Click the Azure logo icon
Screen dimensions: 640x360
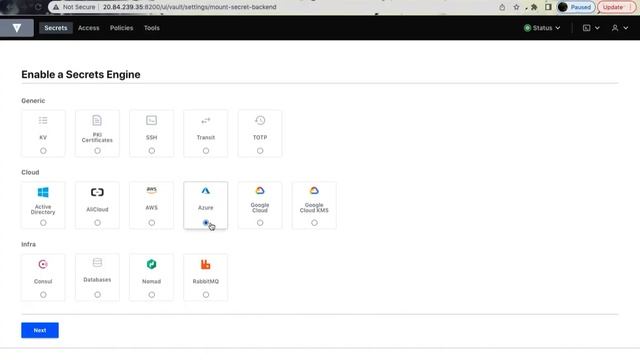point(206,191)
